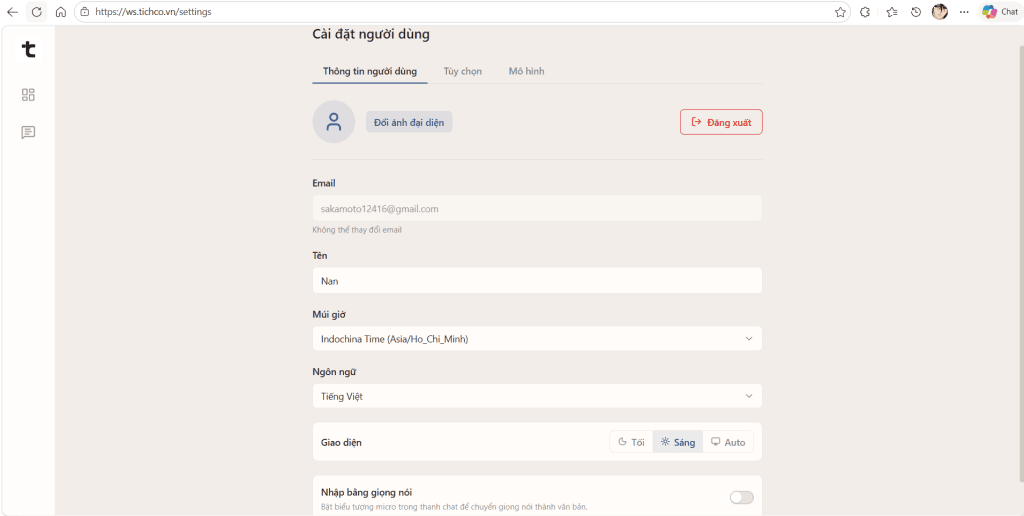Click the user avatar placeholder icon

tap(334, 121)
